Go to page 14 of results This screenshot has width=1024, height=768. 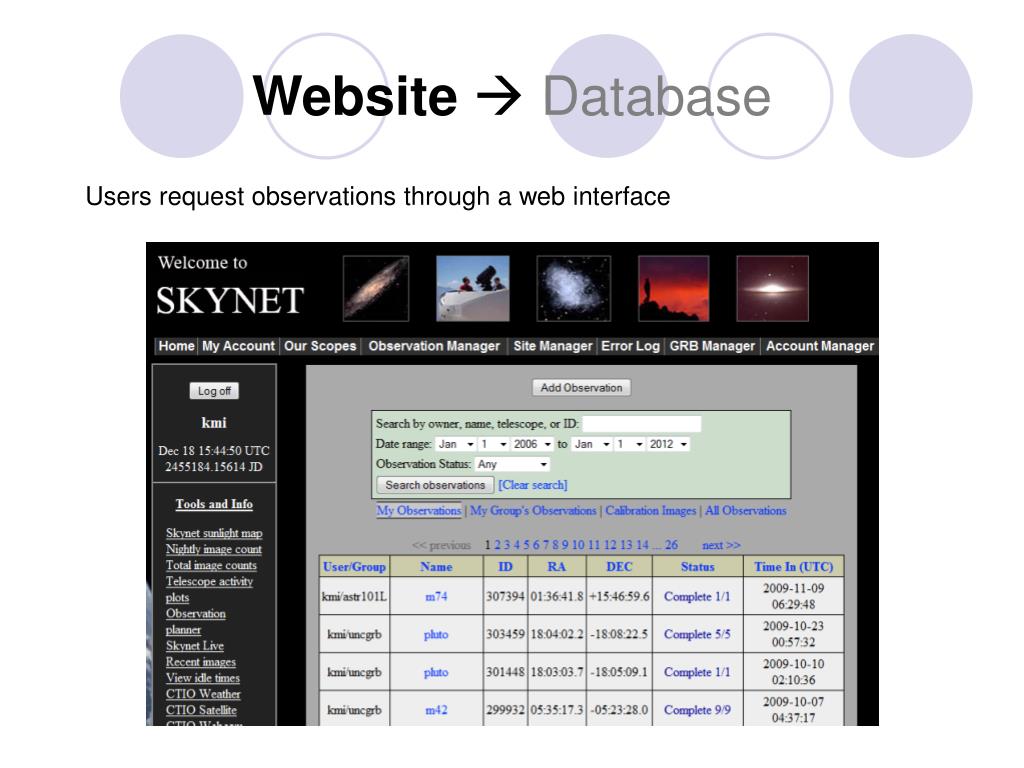pyautogui.click(x=643, y=545)
